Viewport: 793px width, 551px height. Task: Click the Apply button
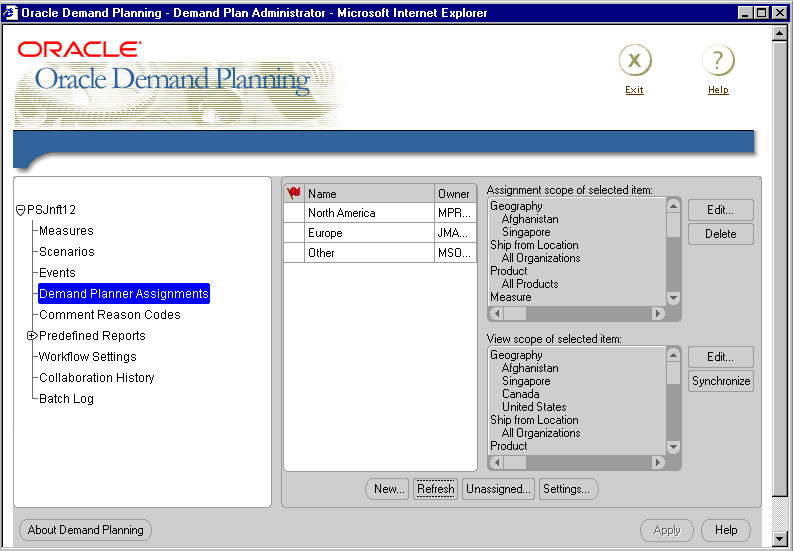click(x=667, y=530)
